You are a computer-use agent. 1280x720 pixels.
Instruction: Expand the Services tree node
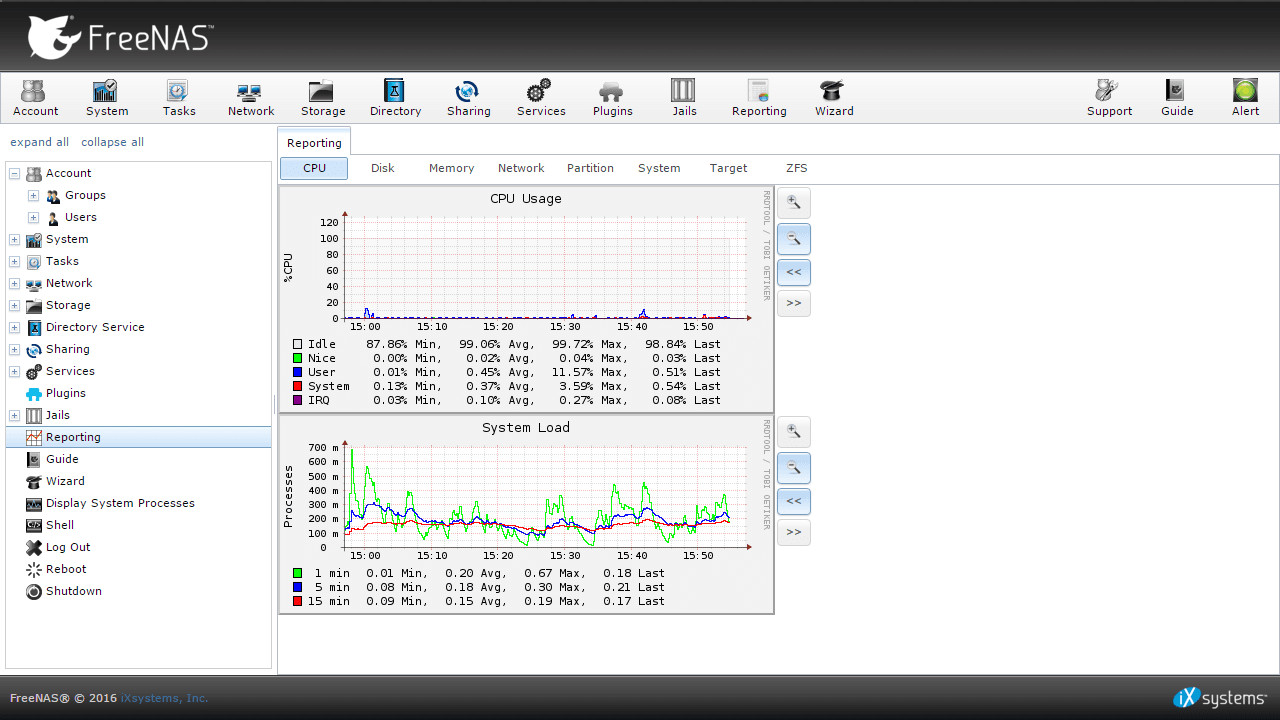(x=15, y=371)
